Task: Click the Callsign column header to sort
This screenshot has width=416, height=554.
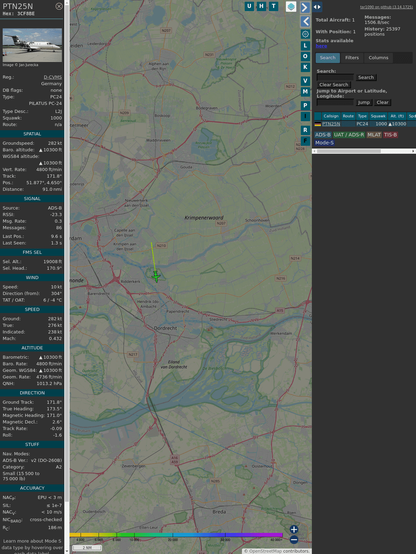Action: click(x=331, y=116)
